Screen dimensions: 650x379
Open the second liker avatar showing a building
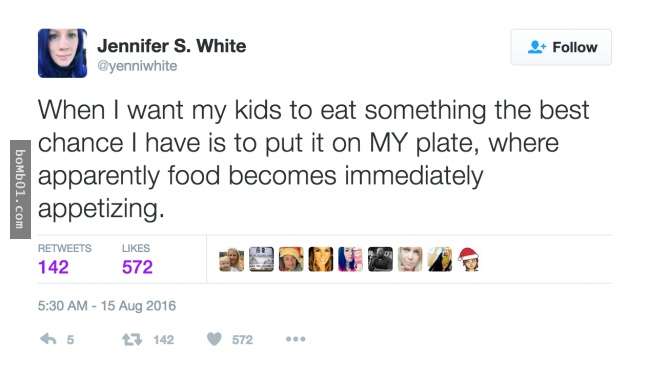[x=261, y=259]
